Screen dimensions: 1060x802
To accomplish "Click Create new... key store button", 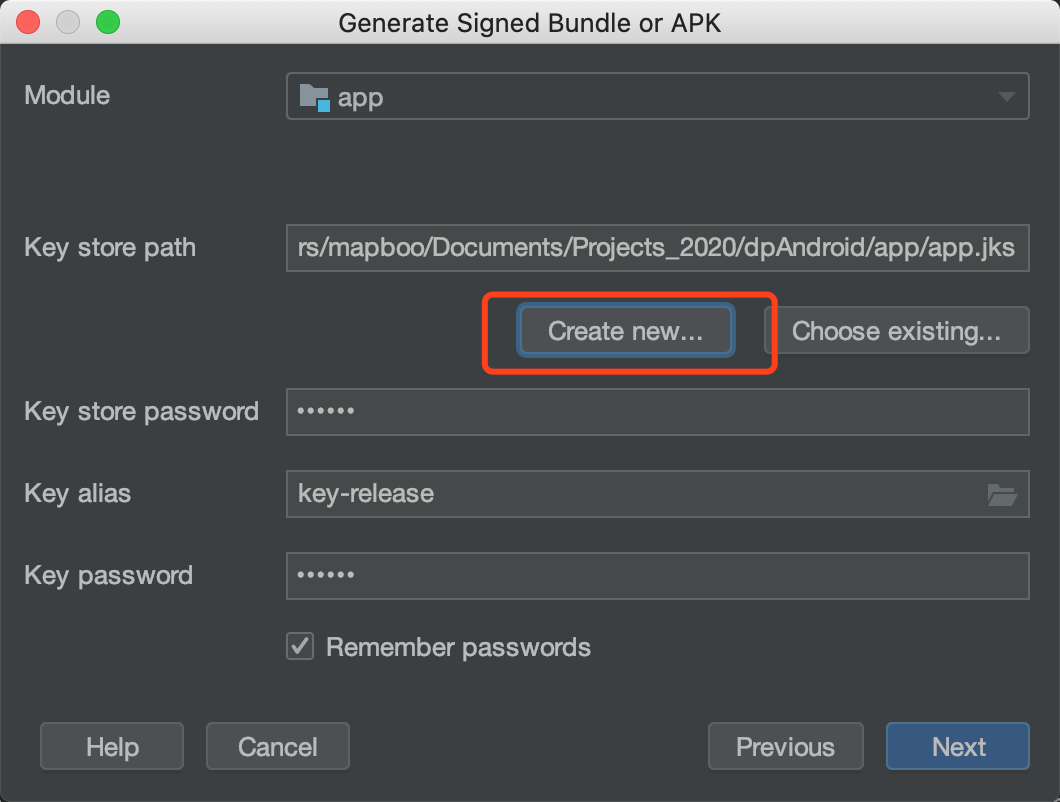I will [626, 331].
